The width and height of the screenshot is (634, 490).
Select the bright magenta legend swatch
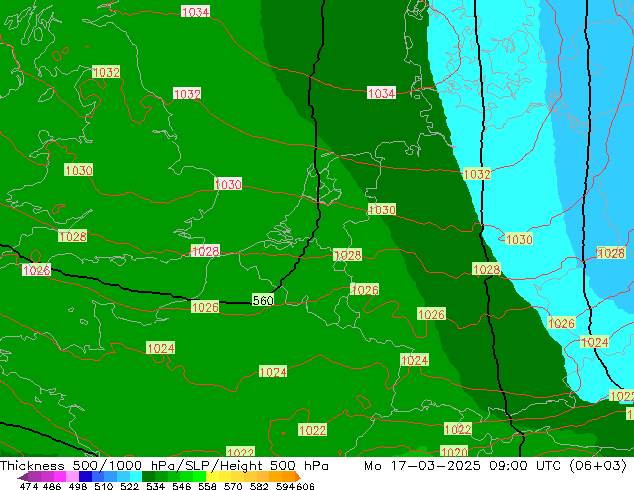click(x=60, y=477)
